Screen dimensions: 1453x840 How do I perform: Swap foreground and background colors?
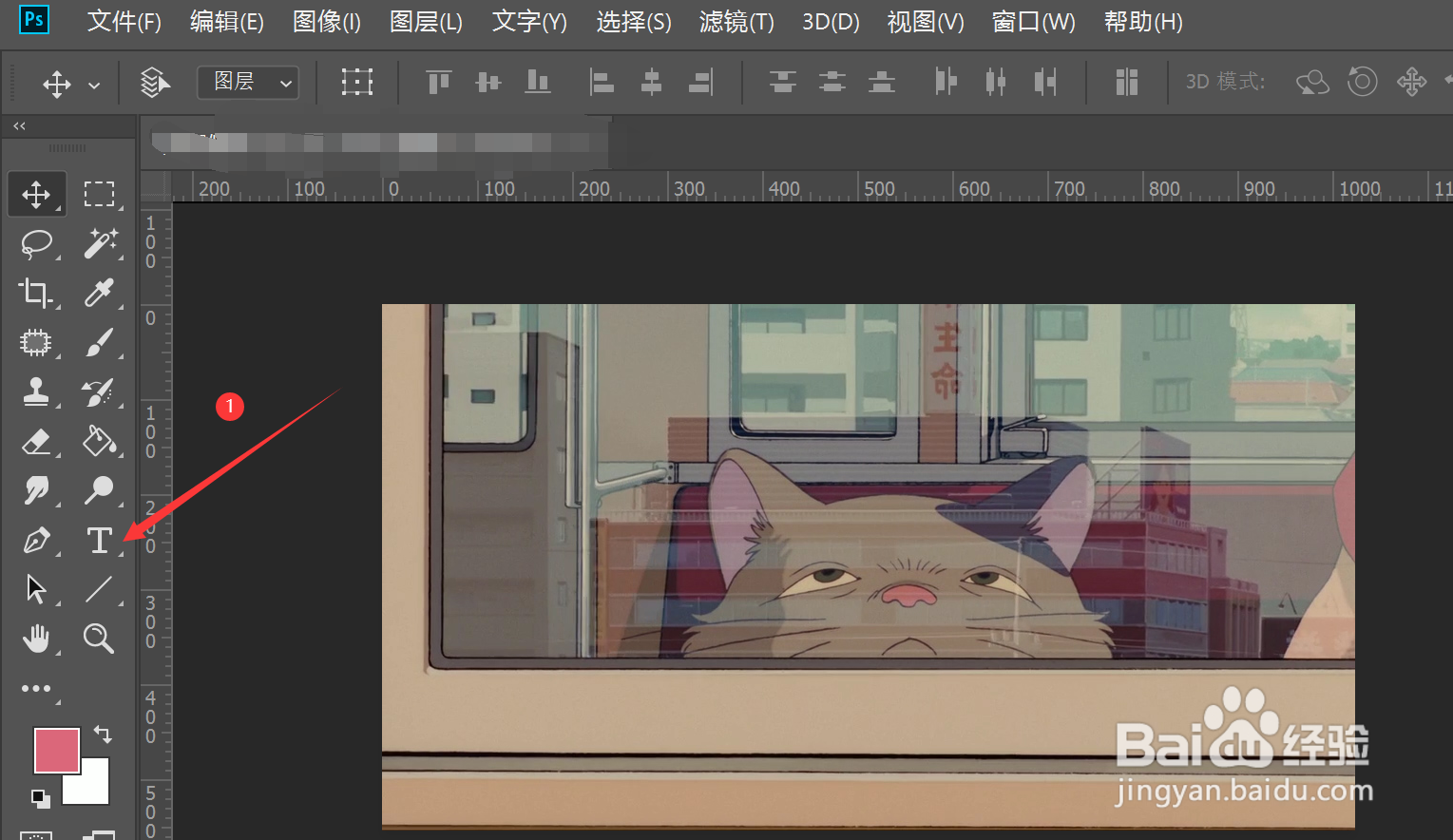pyautogui.click(x=103, y=734)
